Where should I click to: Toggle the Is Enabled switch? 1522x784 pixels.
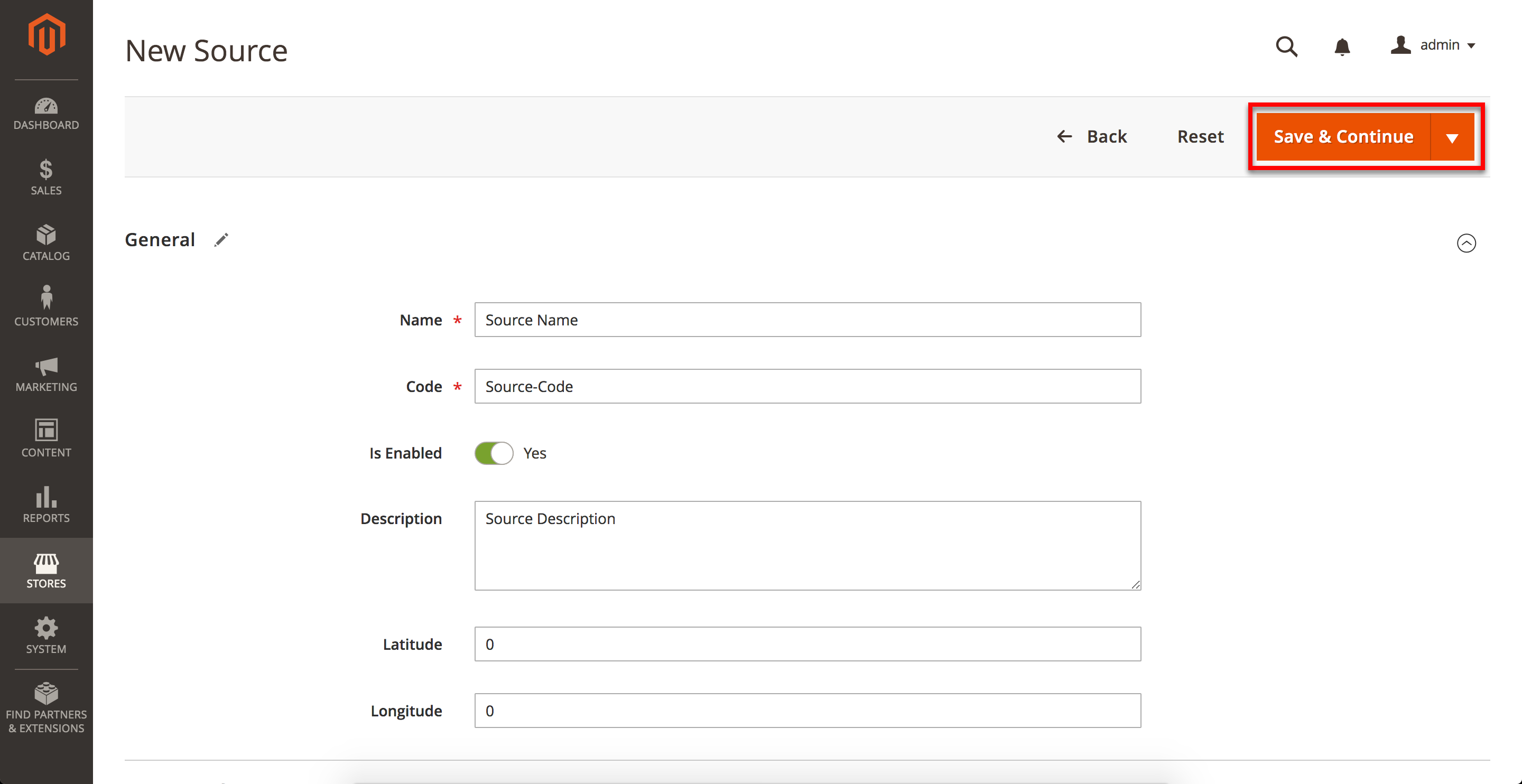coord(494,453)
